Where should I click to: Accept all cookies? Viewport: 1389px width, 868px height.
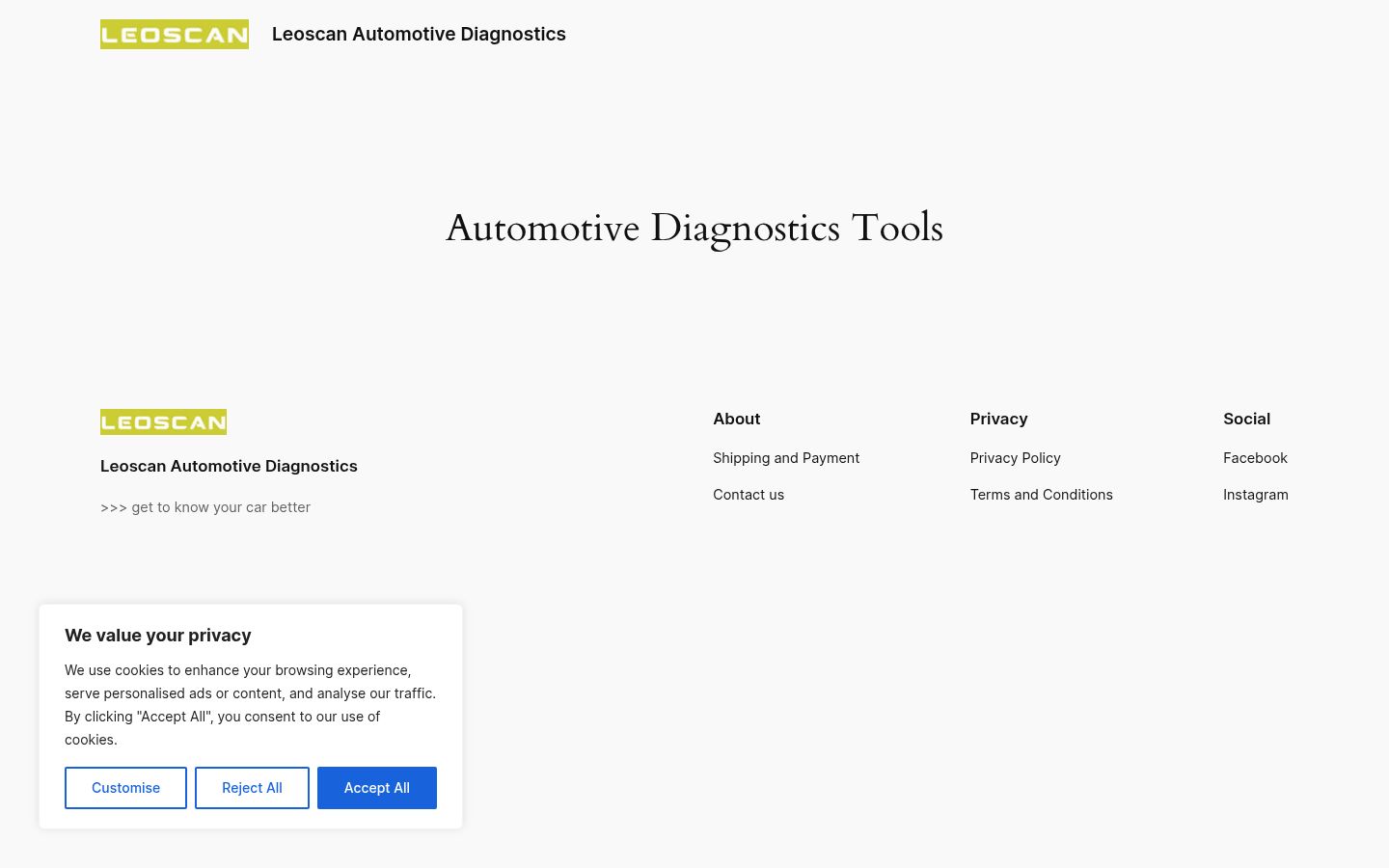tap(377, 788)
